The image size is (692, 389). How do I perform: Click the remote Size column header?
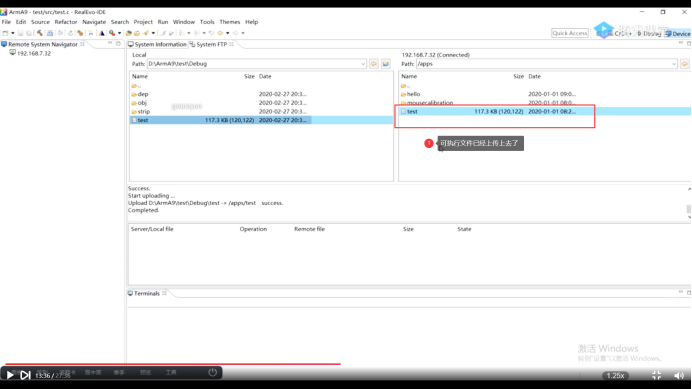tap(519, 76)
